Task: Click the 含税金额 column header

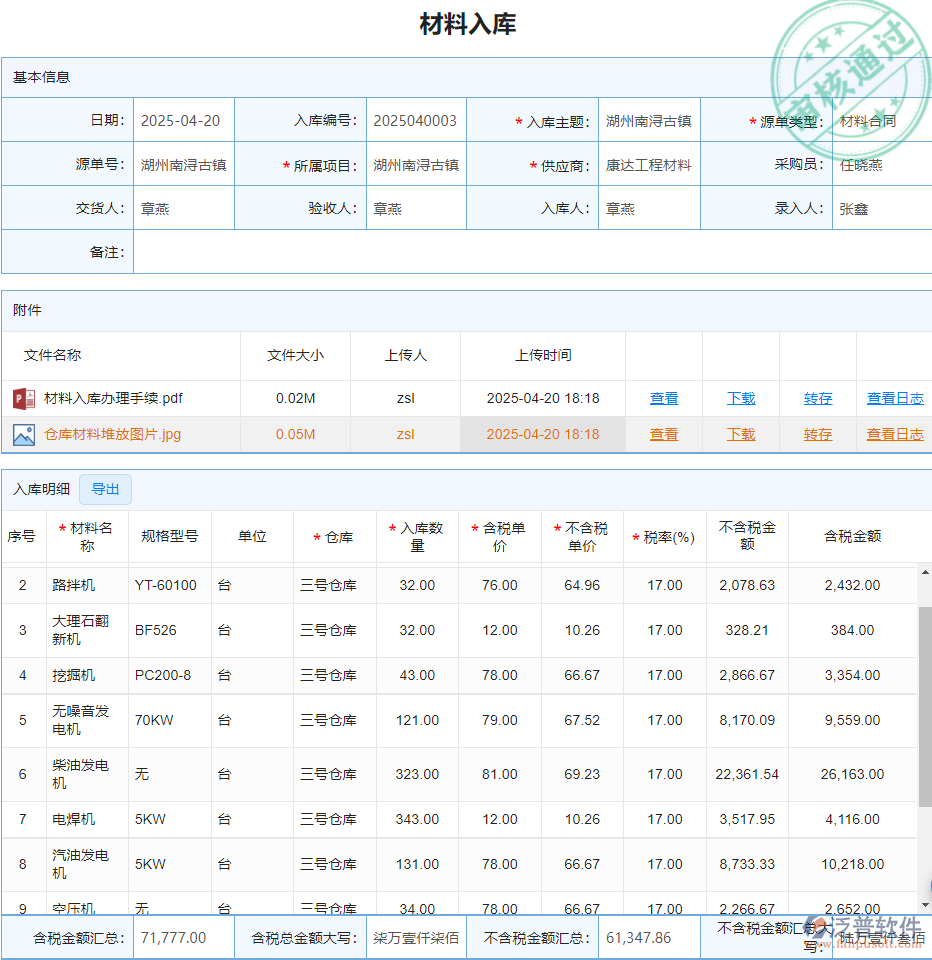Action: (852, 536)
